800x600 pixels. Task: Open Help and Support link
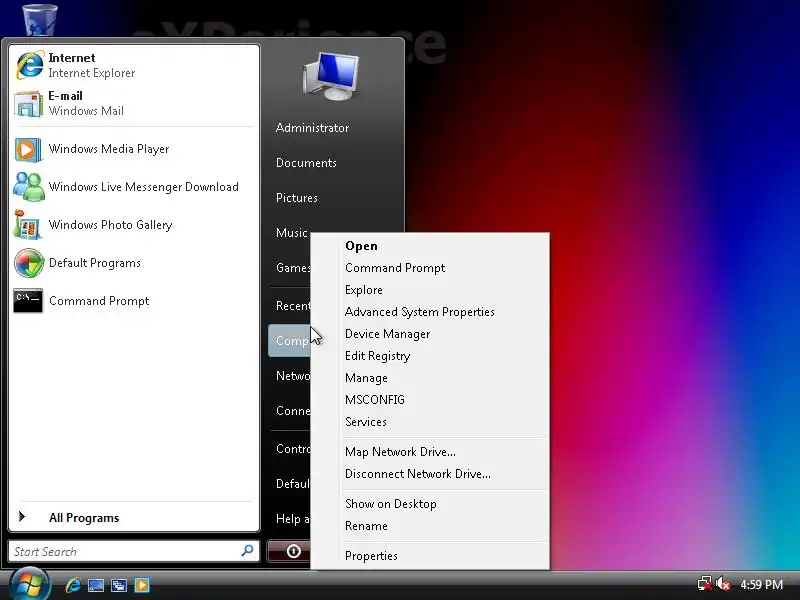coord(292,519)
